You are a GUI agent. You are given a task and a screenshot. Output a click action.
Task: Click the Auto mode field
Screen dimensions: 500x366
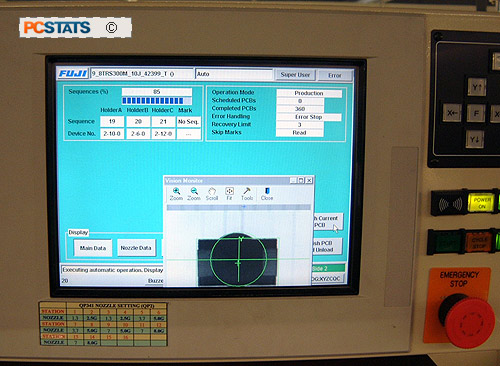click(x=234, y=74)
